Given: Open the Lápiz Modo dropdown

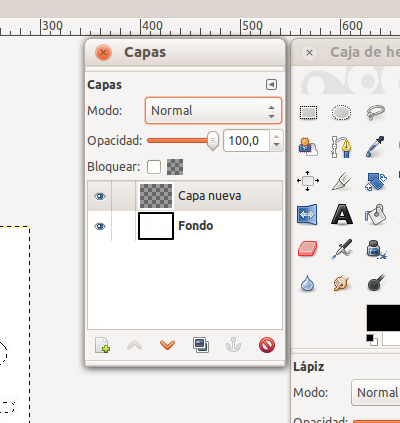Looking at the screenshot, I should pyautogui.click(x=376, y=393).
